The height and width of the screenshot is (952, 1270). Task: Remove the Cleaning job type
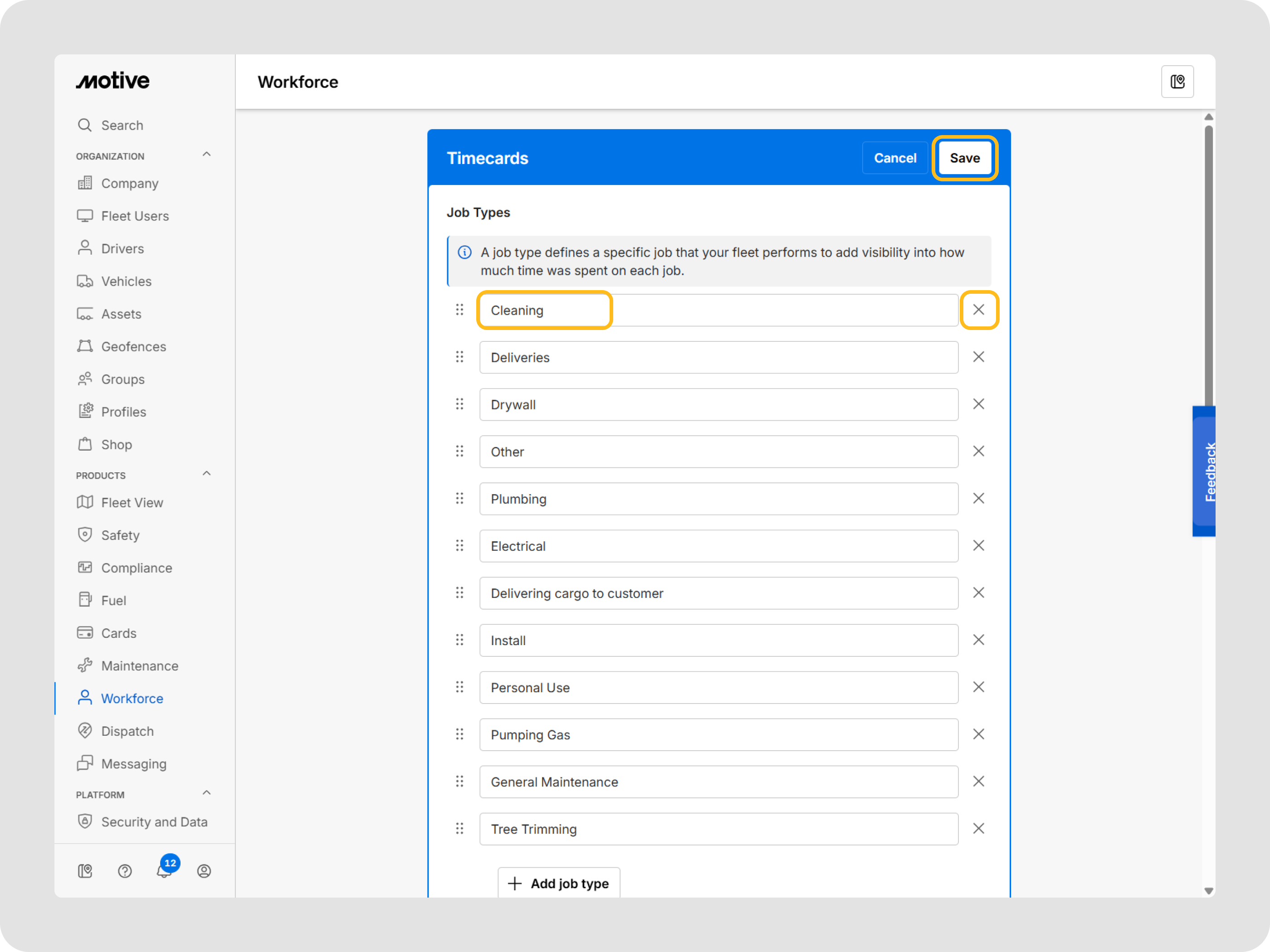(x=978, y=310)
